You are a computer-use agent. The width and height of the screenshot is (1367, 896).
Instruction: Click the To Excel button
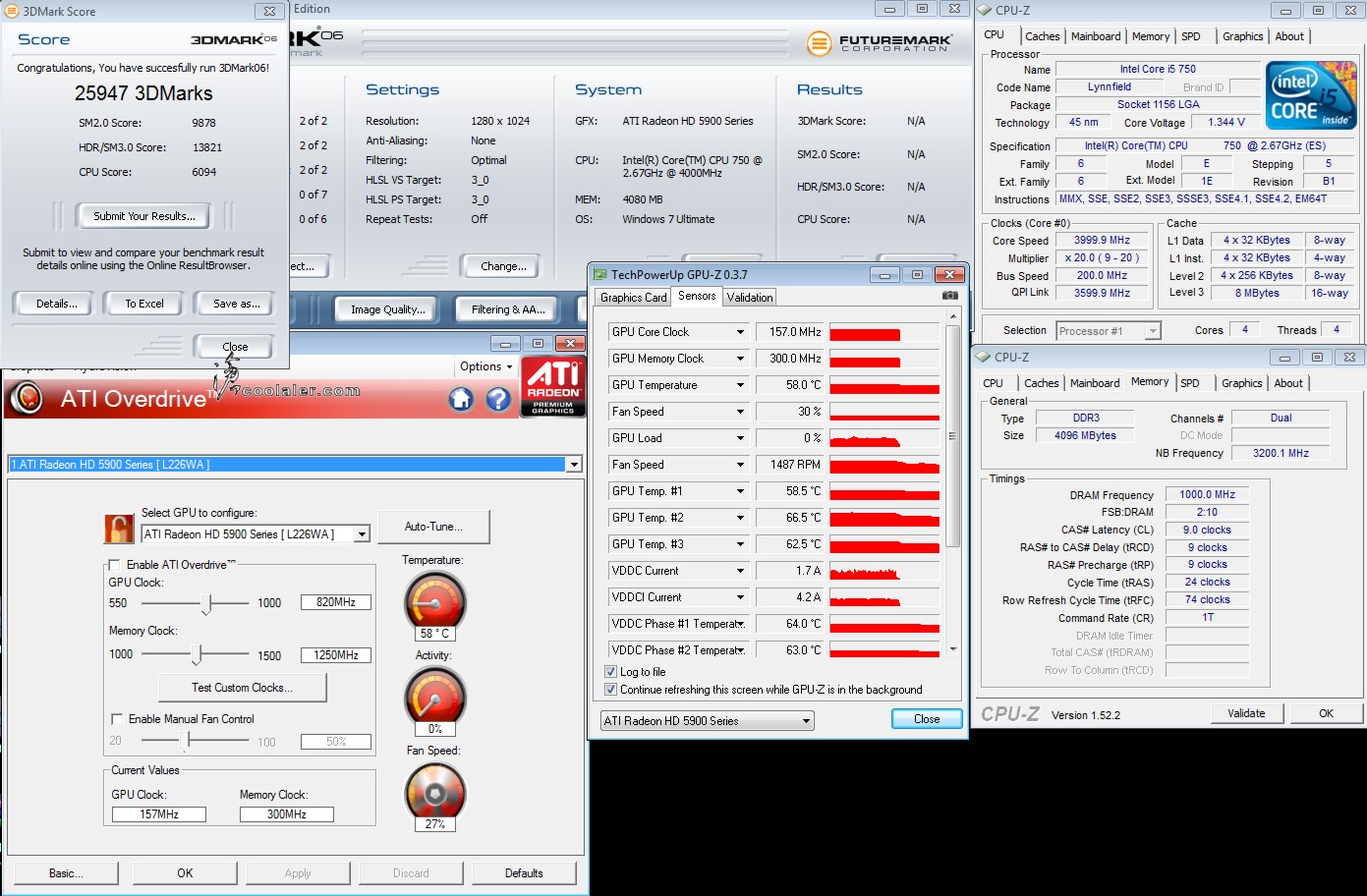point(144,304)
